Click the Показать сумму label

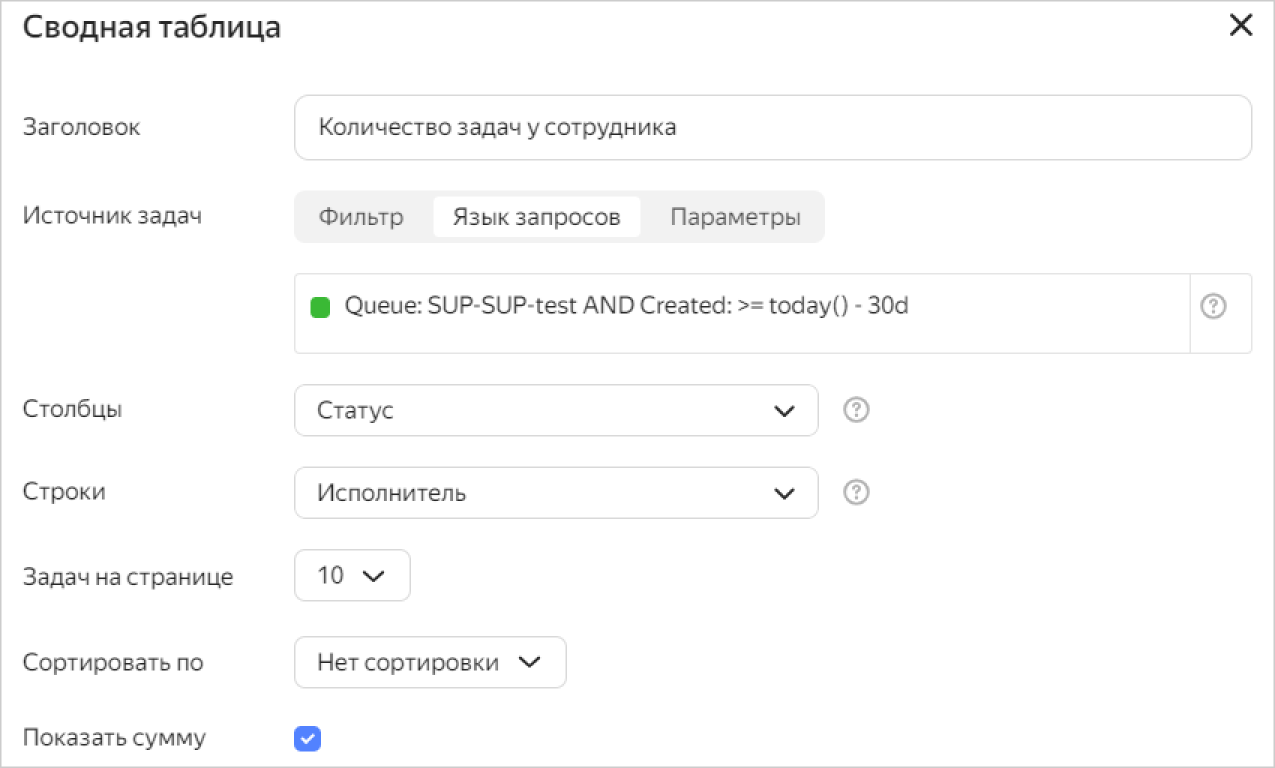click(114, 739)
